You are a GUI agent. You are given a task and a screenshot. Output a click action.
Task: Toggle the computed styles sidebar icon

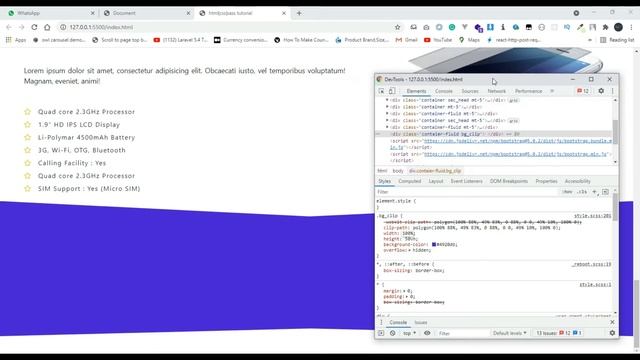[605, 192]
